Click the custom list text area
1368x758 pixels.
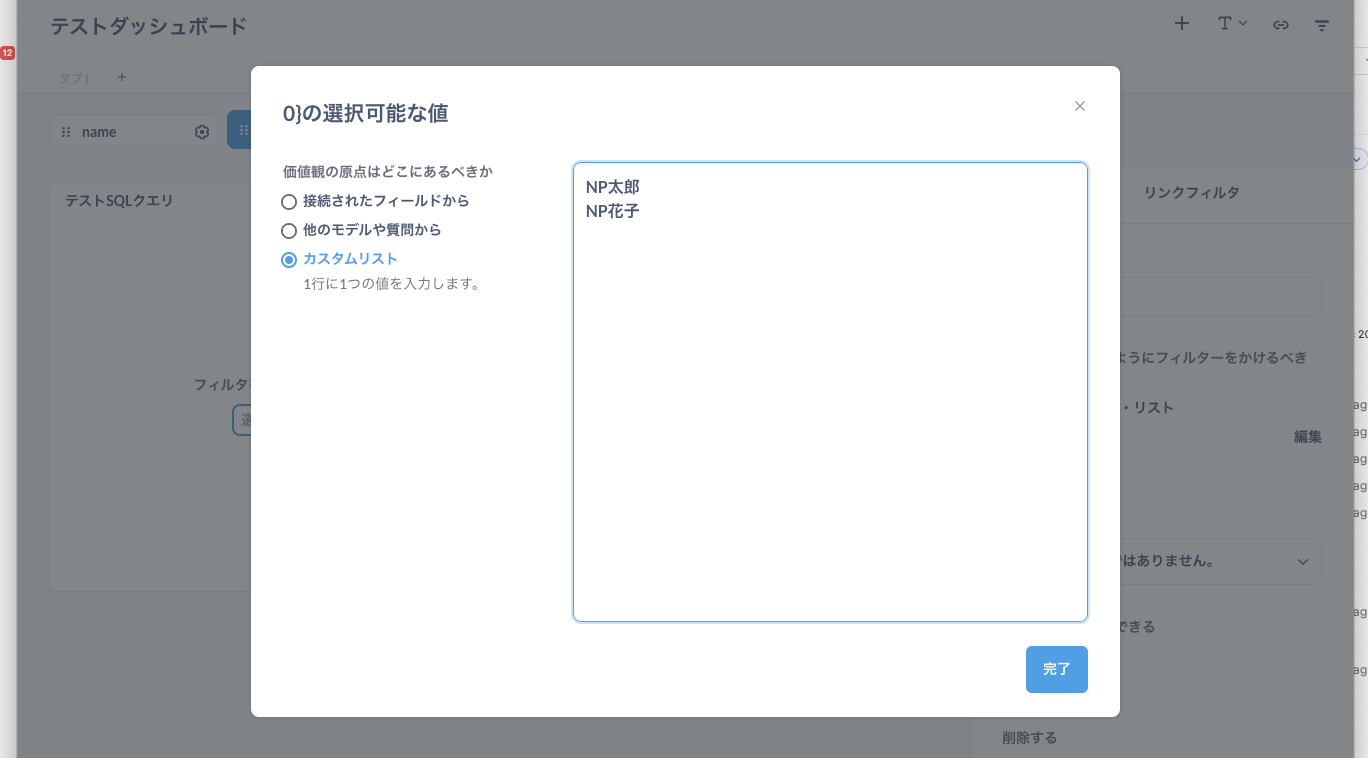point(830,390)
